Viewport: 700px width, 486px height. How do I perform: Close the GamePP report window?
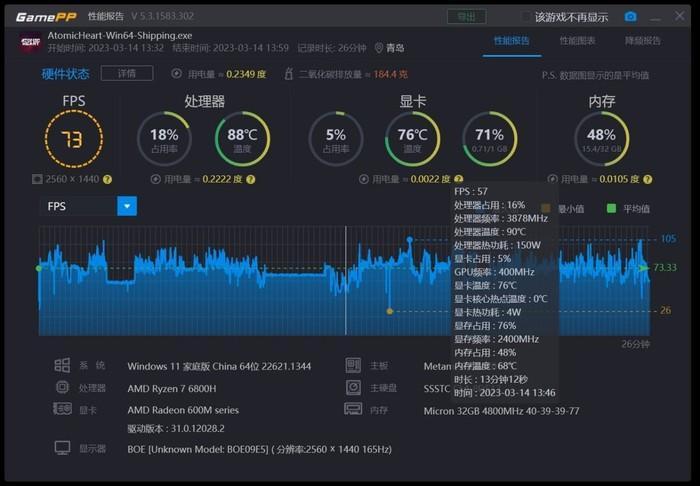679,16
